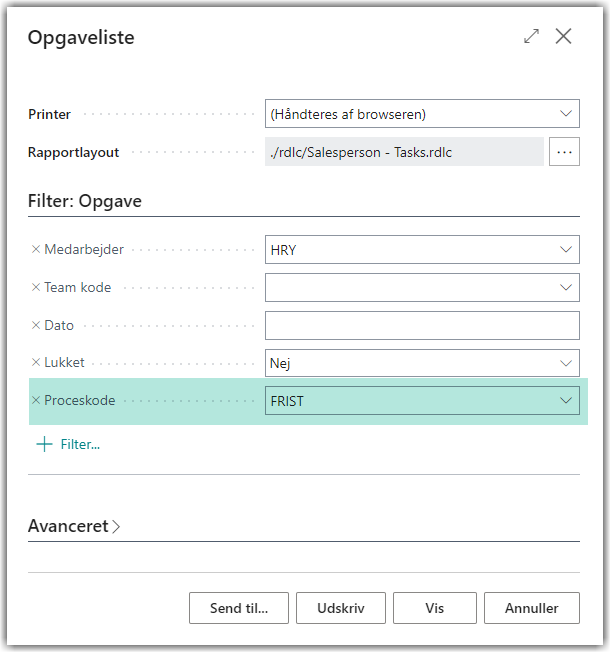Click into the Dato input field
This screenshot has width=611, height=653.
[421, 326]
